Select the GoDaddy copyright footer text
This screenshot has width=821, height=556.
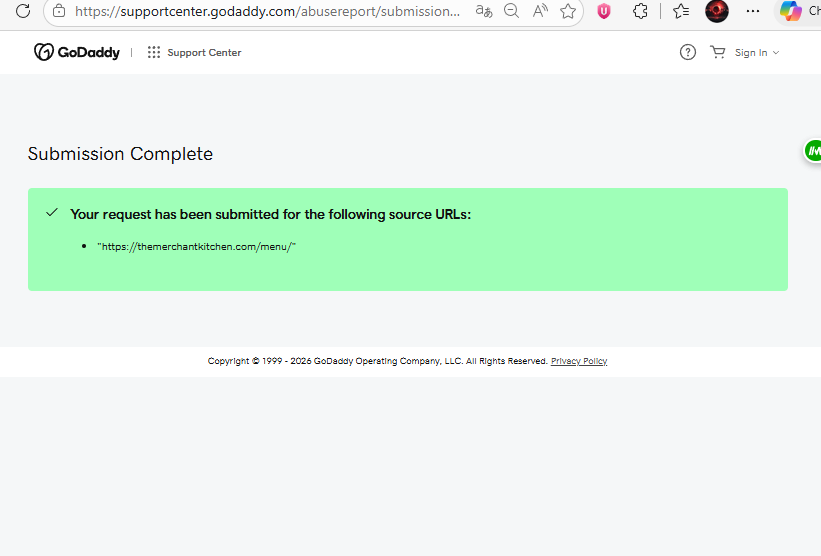(378, 361)
